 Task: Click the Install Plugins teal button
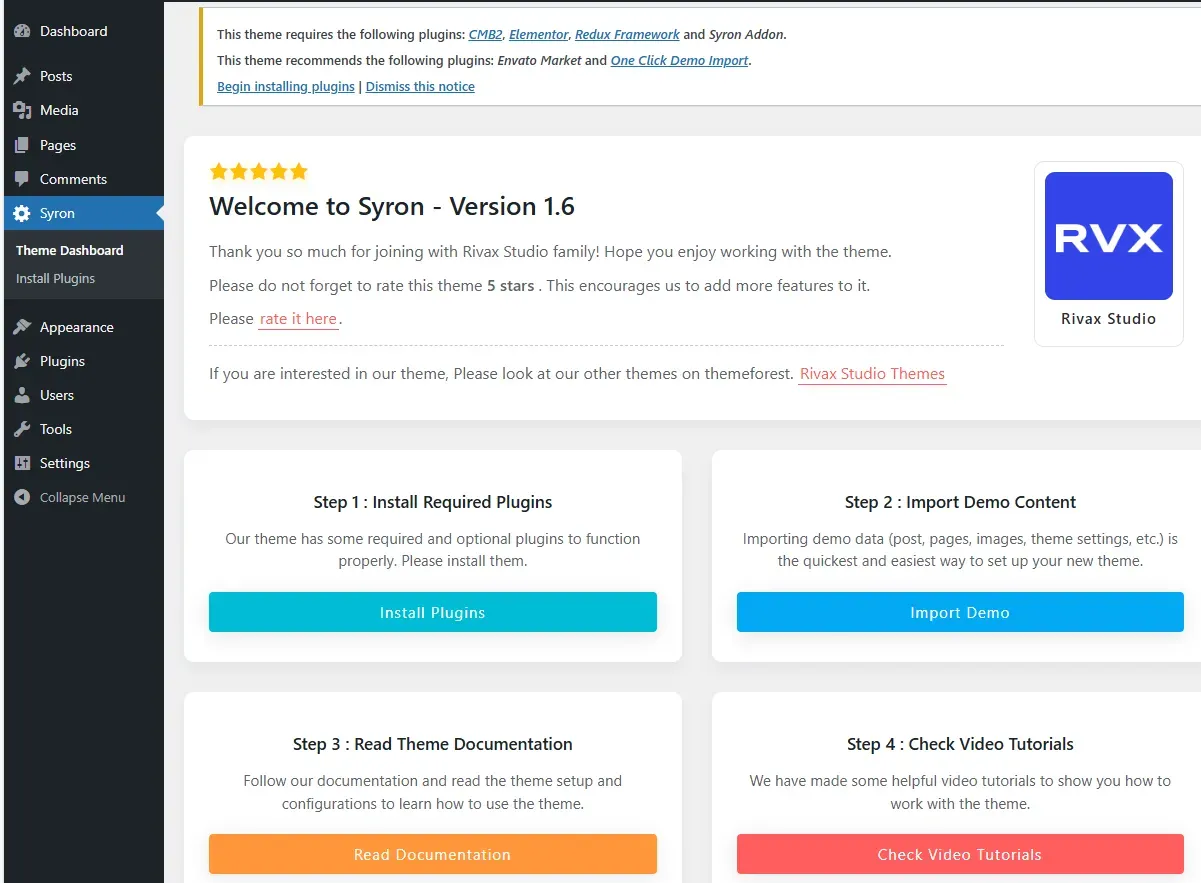tap(433, 612)
